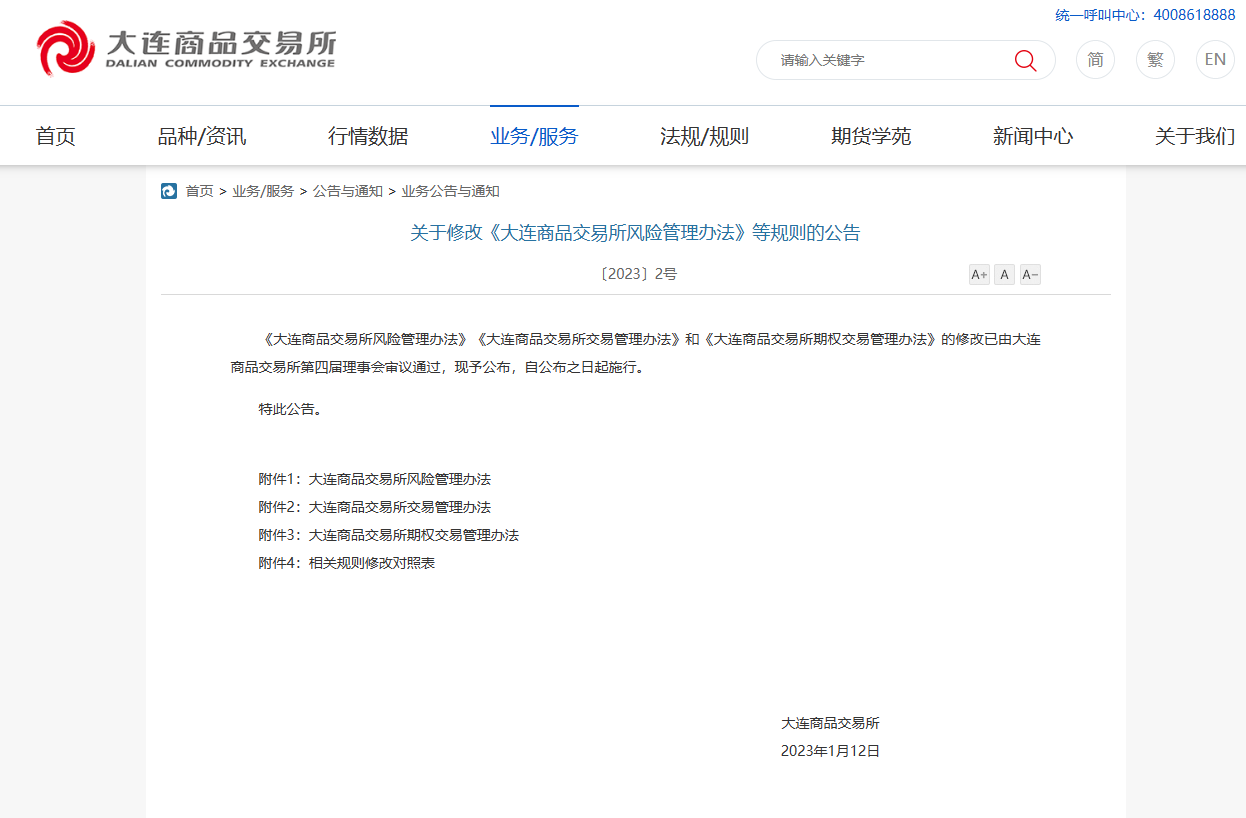Click the red magnifier search icon
Image resolution: width=1246 pixels, height=818 pixels.
(x=1025, y=60)
